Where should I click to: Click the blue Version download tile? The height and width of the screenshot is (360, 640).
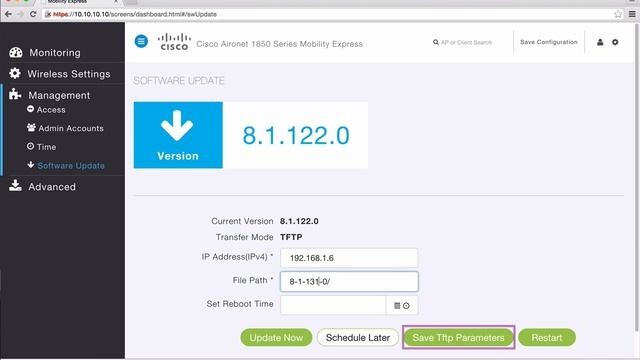[x=178, y=135]
